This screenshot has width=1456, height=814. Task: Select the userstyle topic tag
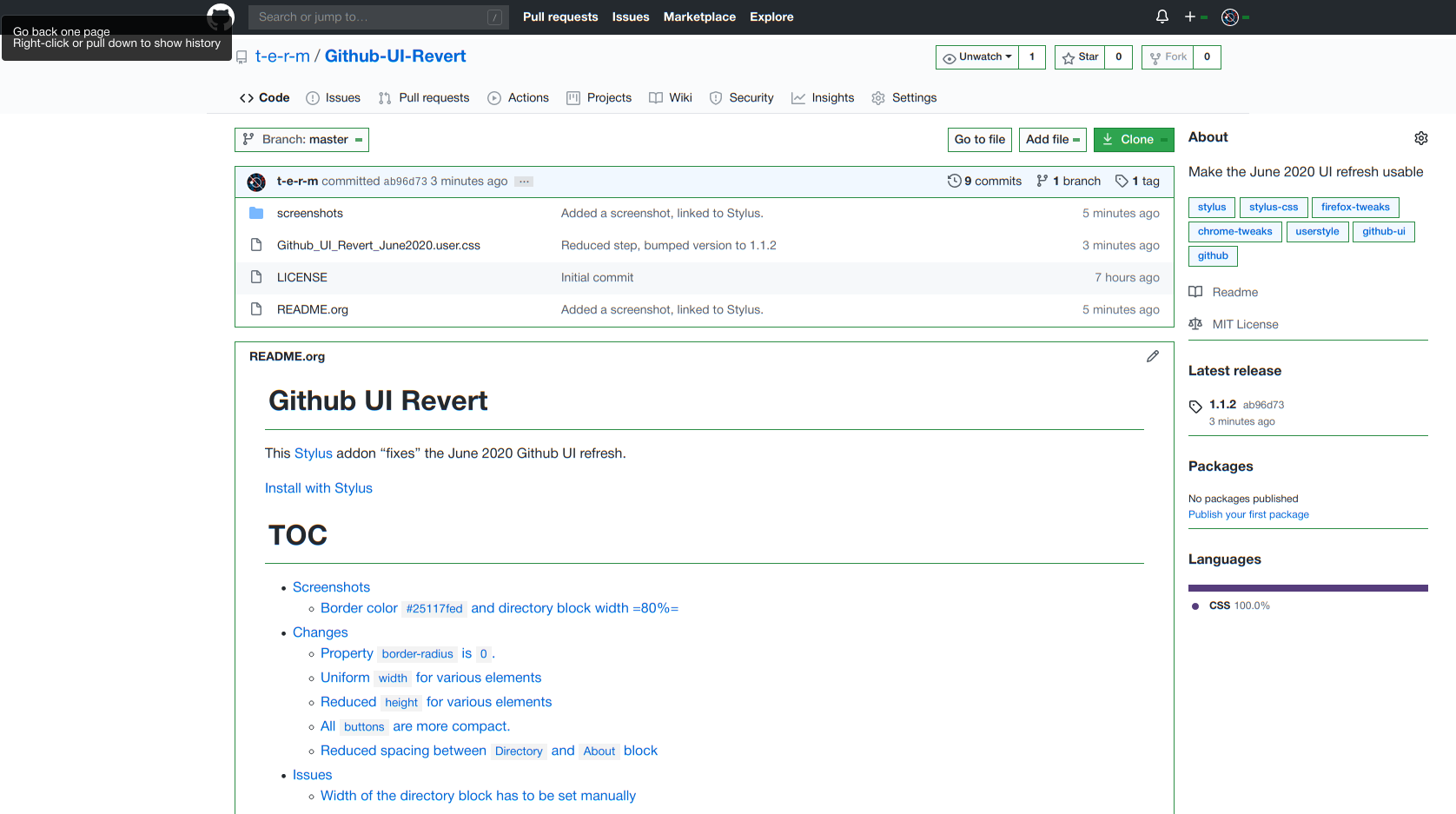tap(1317, 232)
